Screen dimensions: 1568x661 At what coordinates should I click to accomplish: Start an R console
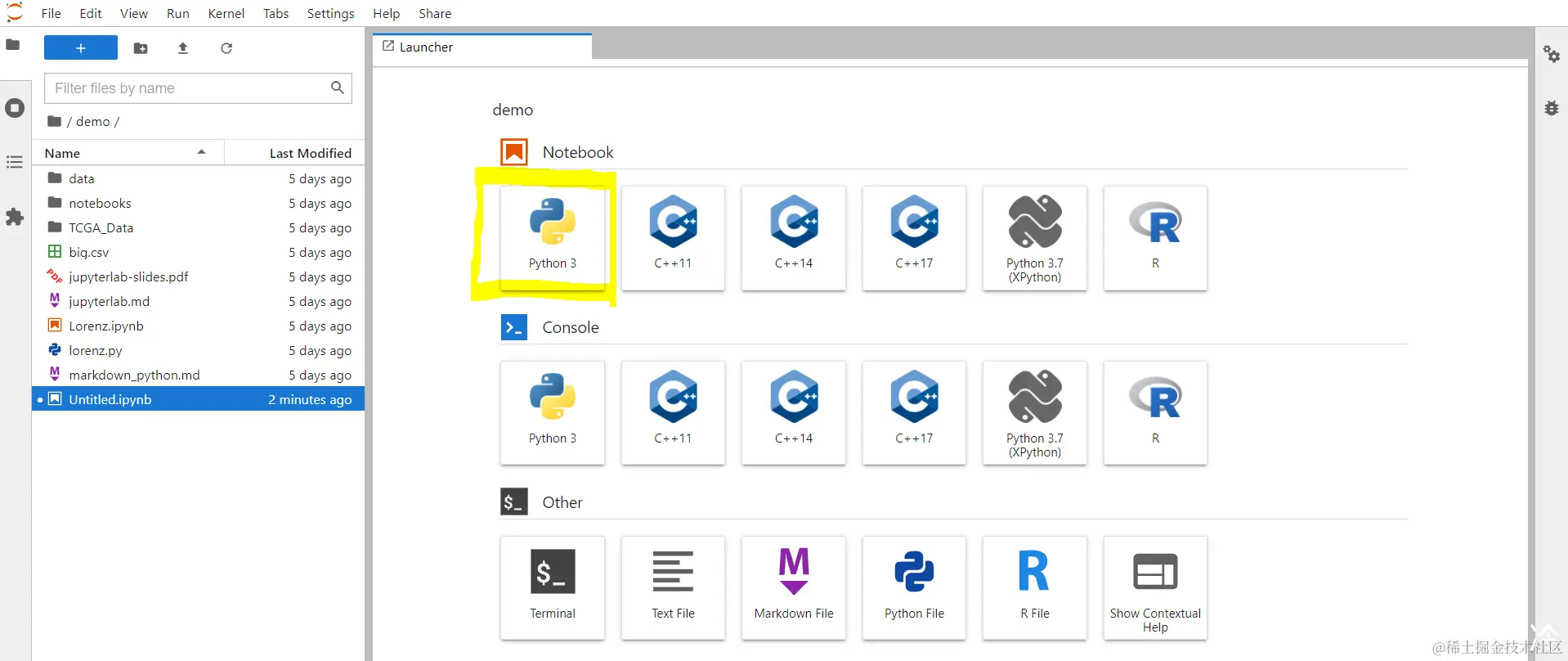click(1155, 413)
